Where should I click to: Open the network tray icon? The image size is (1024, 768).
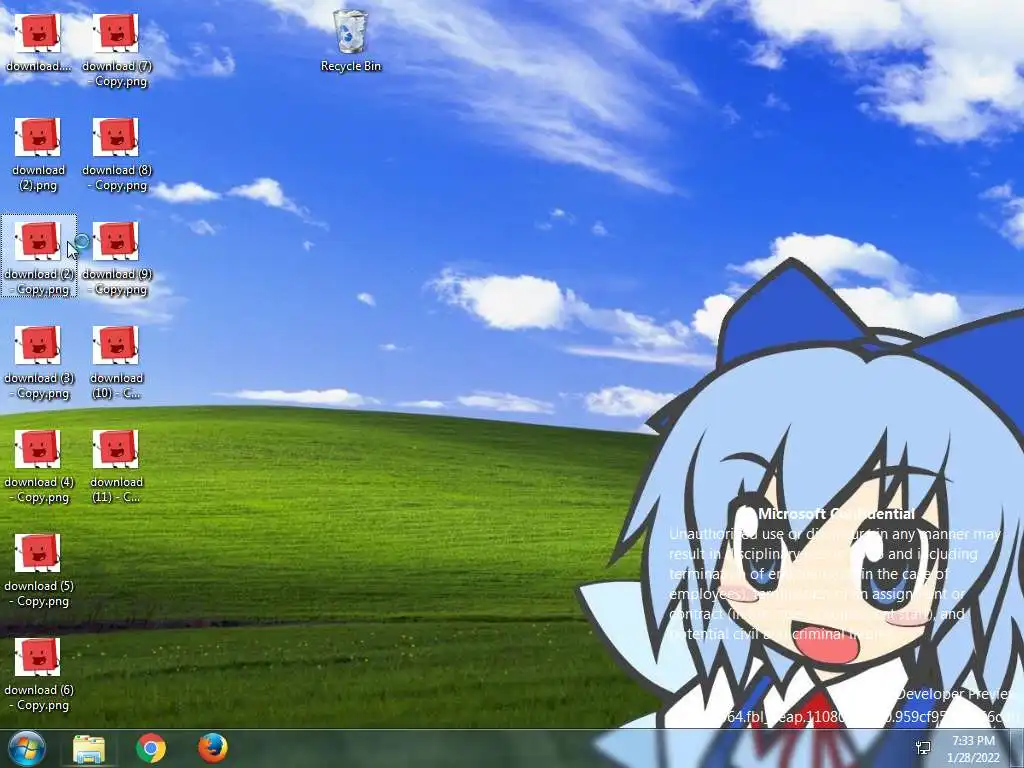[923, 748]
